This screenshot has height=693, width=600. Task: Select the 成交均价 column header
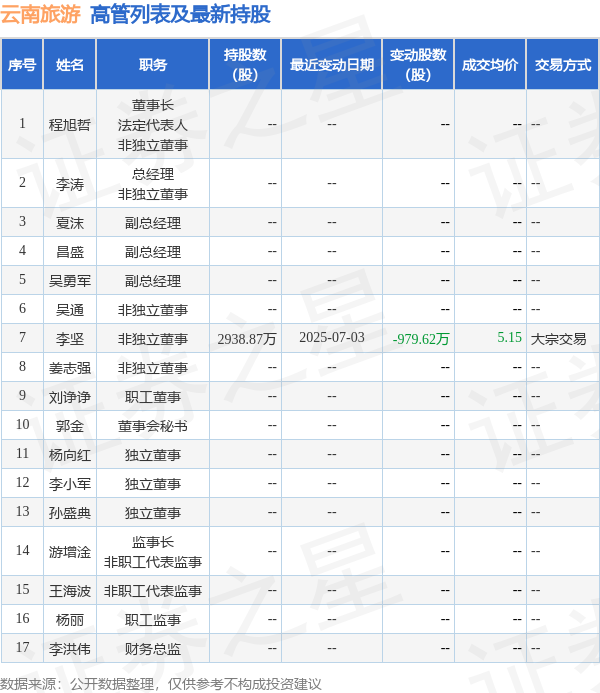[x=490, y=65]
